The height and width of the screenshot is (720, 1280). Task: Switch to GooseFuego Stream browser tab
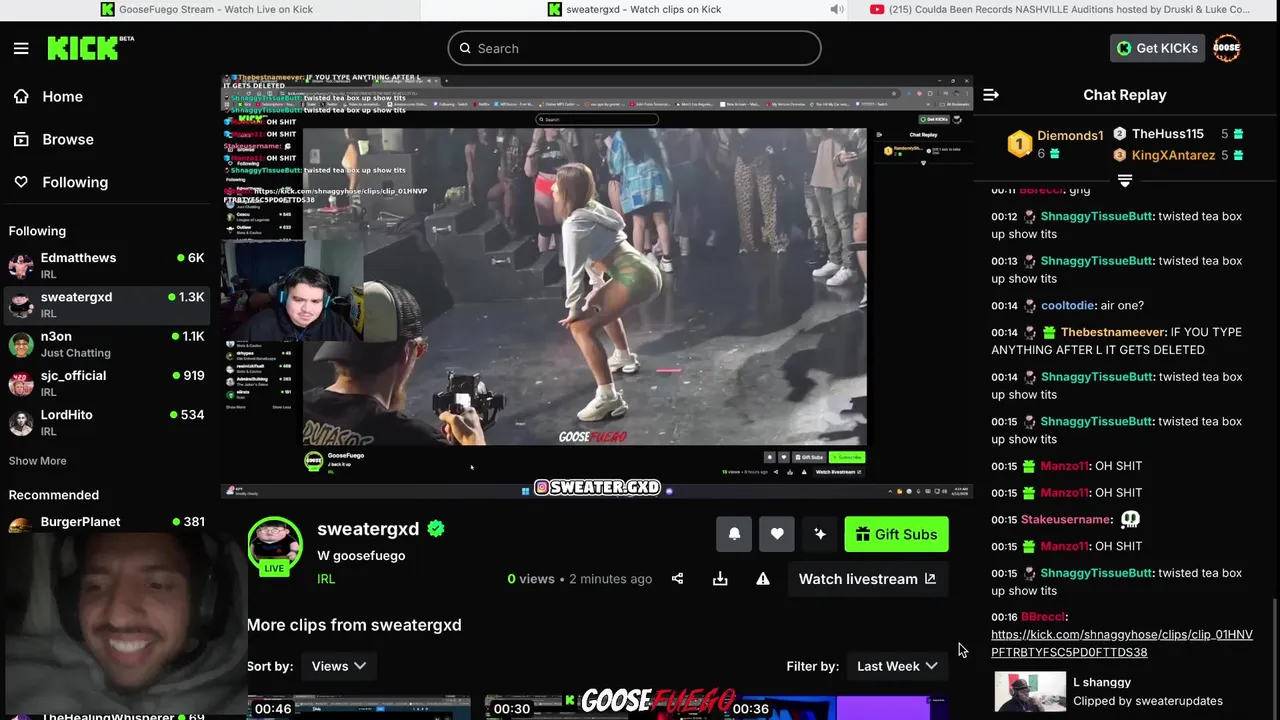pos(210,9)
